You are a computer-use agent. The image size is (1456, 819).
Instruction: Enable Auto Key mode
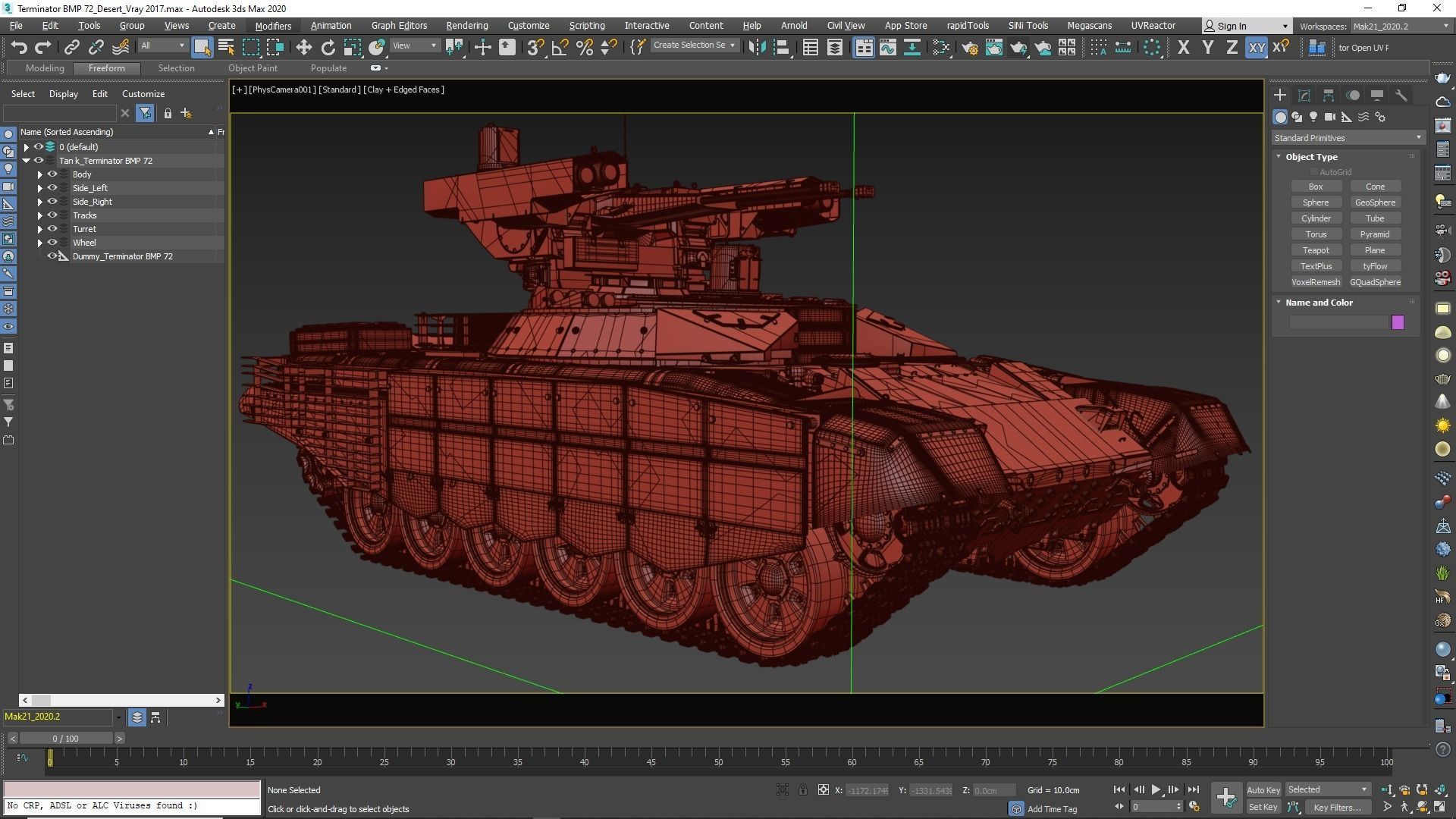coord(1263,789)
